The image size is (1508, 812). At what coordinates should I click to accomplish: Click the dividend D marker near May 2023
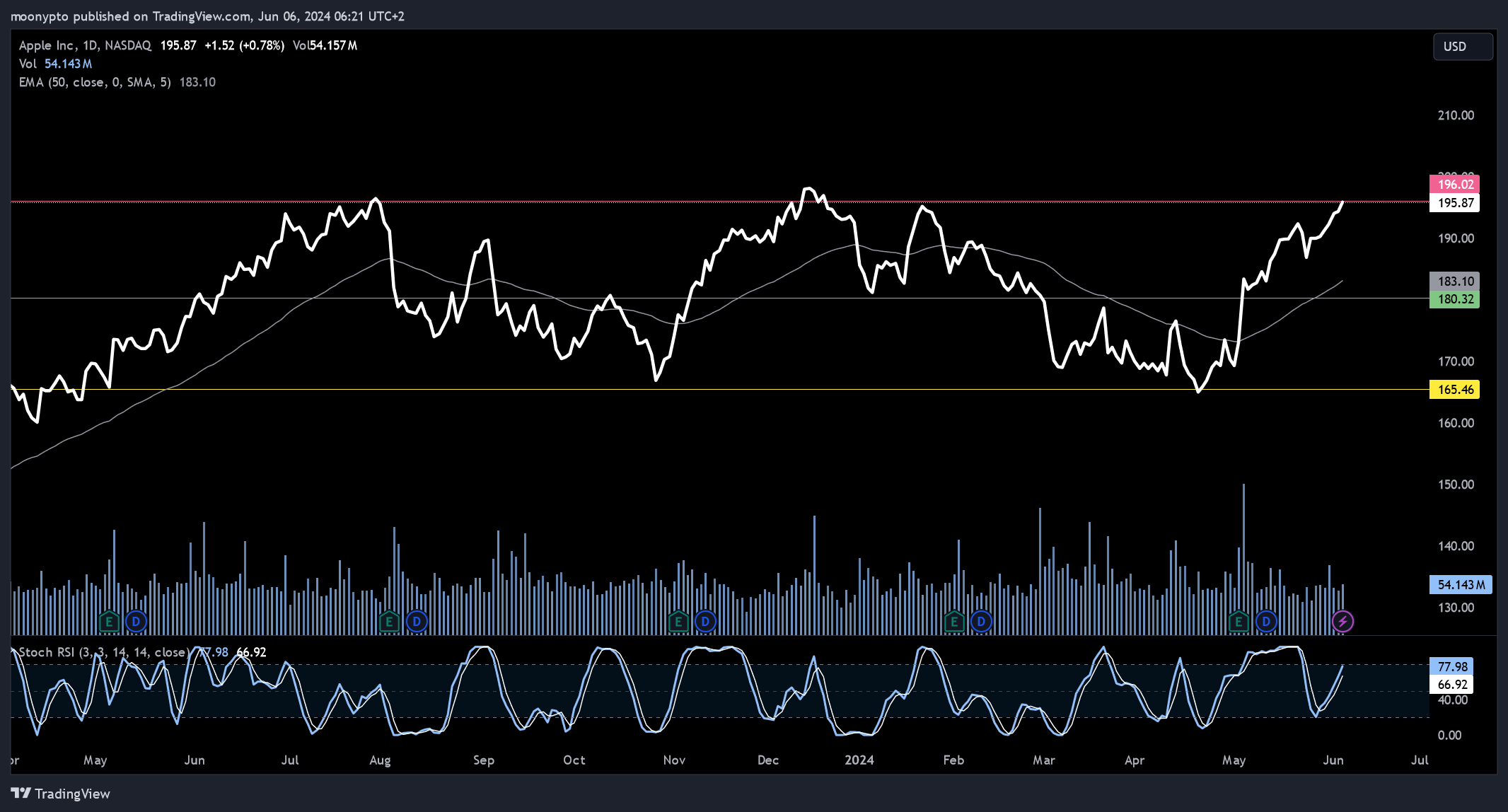tap(136, 622)
